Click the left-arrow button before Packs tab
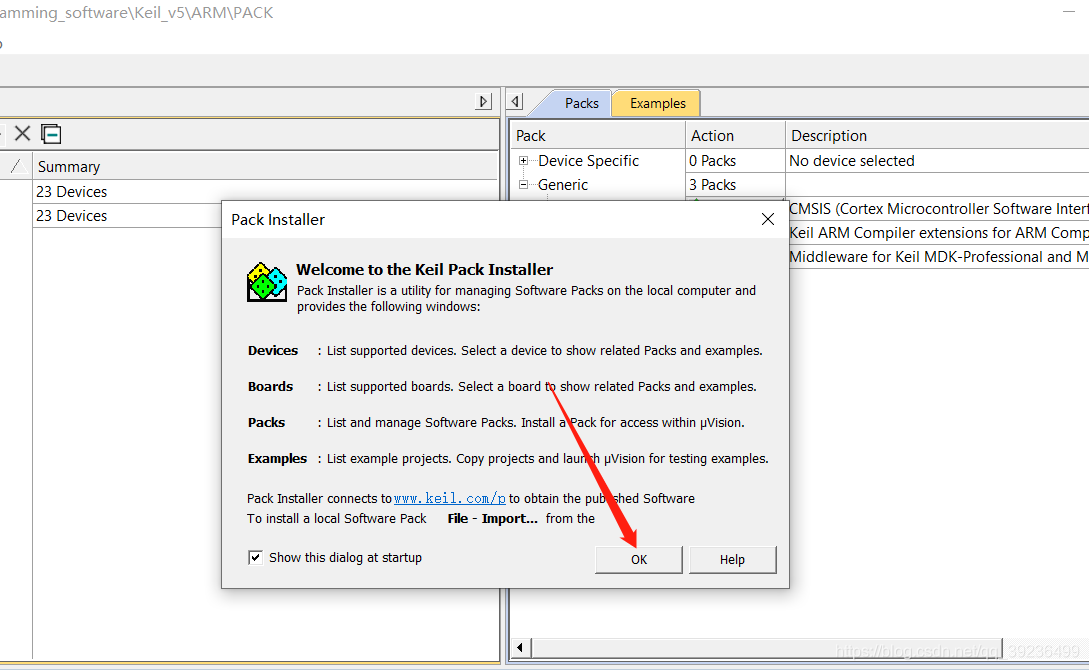The height and width of the screenshot is (670, 1089). (515, 101)
